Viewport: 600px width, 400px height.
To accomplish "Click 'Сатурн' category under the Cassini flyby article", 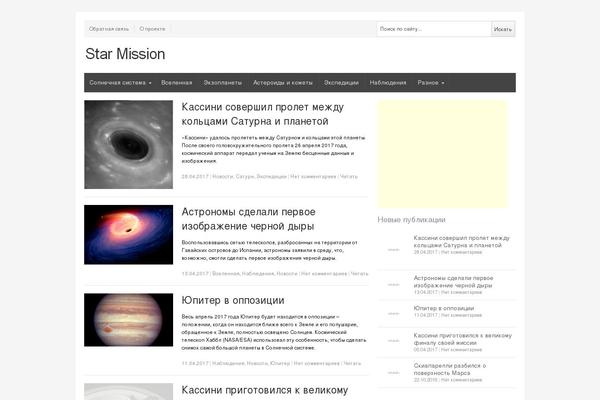I will (245, 176).
